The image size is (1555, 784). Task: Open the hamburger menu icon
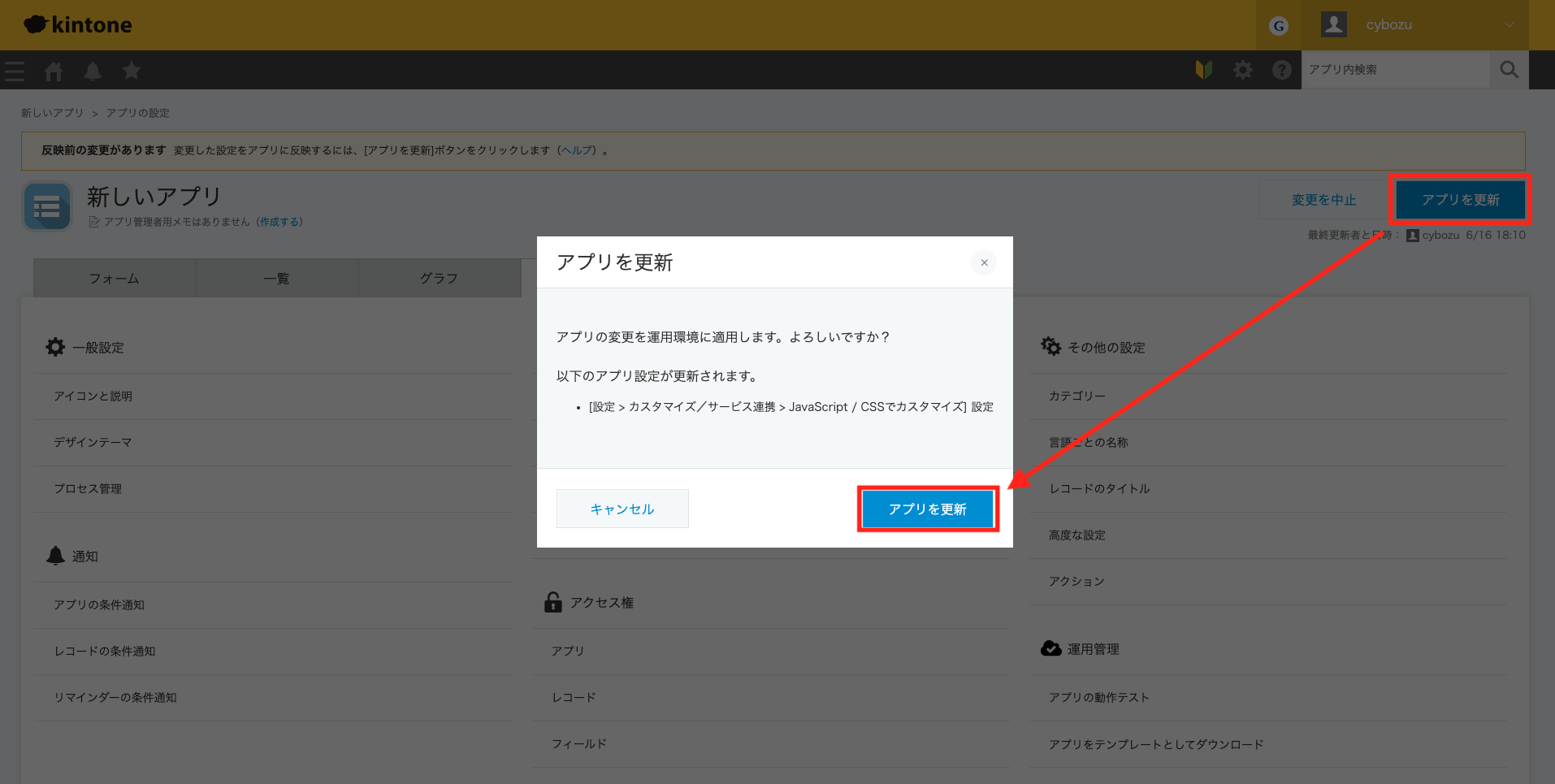[15, 71]
